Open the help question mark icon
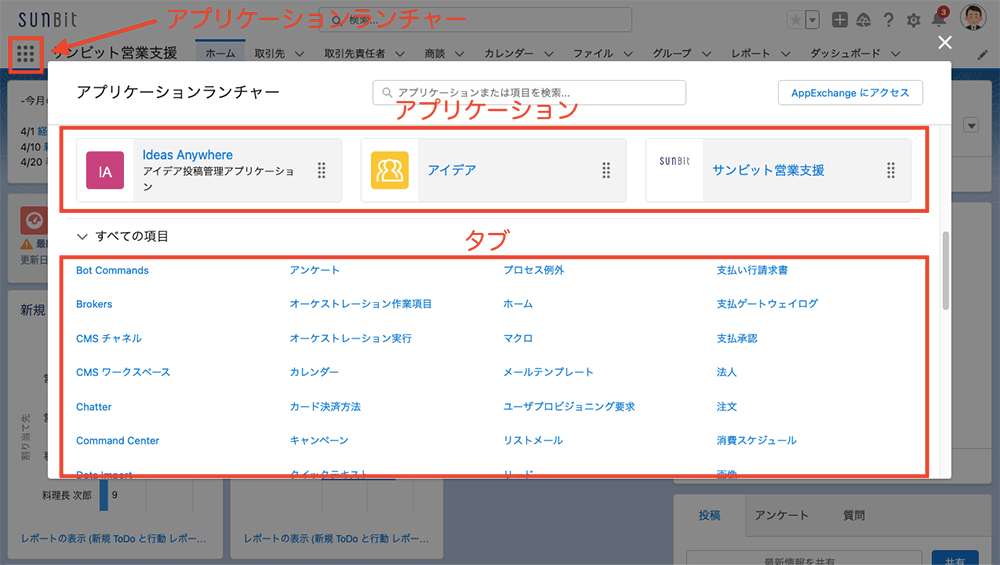The width and height of the screenshot is (1000, 565). [x=888, y=20]
